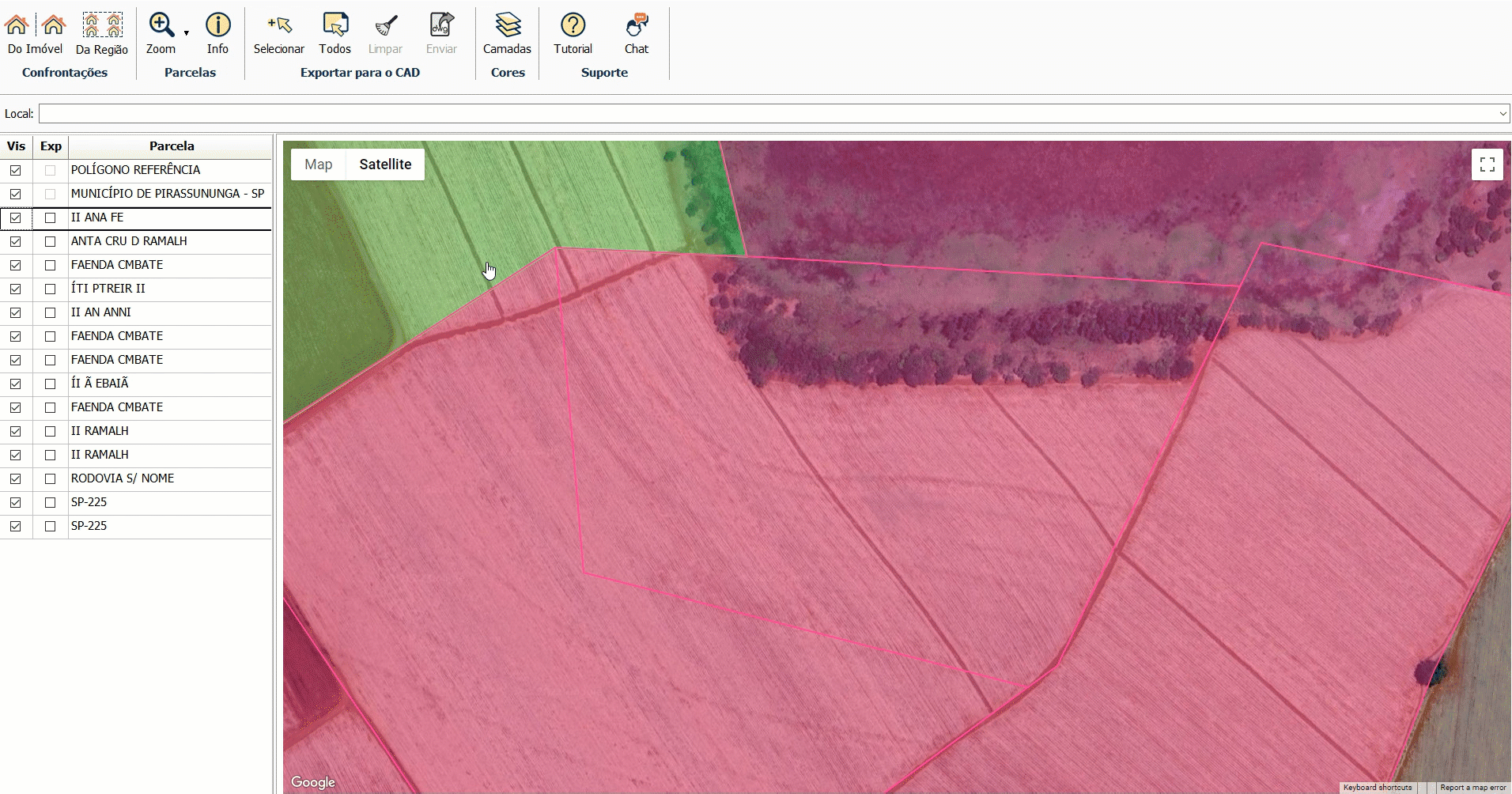Toggle fullscreen map view

click(x=1487, y=164)
